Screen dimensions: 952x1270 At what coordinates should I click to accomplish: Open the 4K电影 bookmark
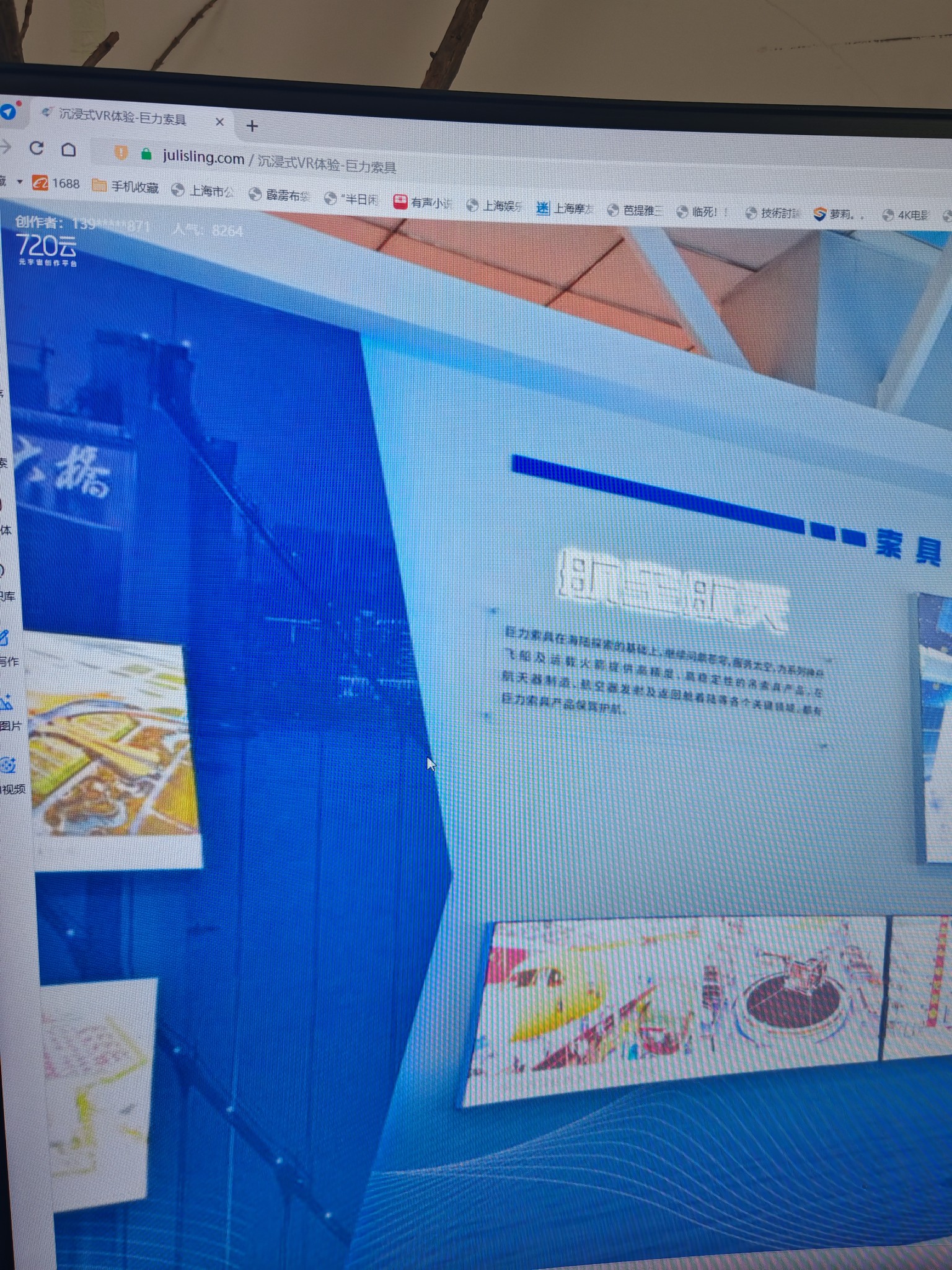tap(906, 215)
